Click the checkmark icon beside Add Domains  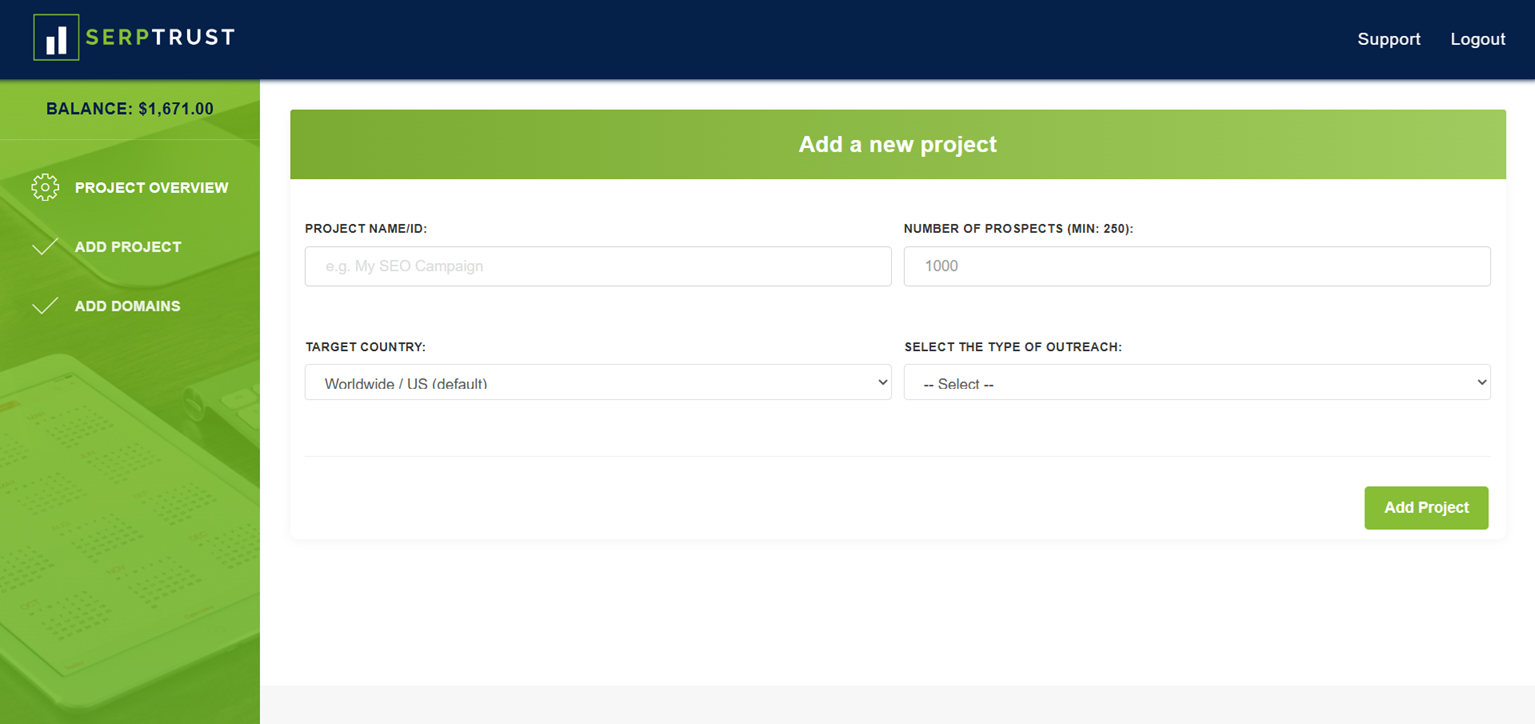[x=45, y=305]
